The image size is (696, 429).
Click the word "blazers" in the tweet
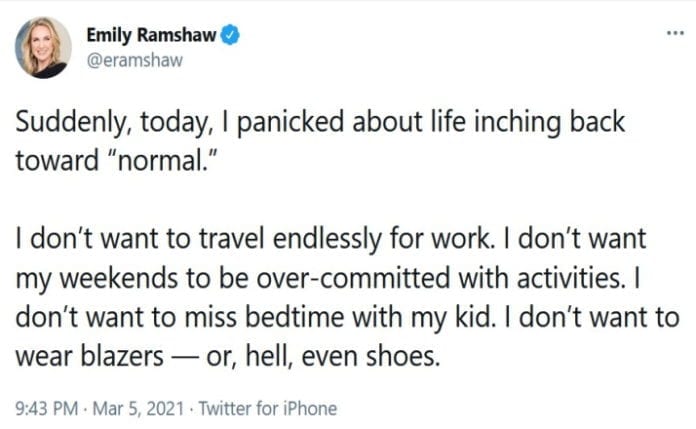118,355
